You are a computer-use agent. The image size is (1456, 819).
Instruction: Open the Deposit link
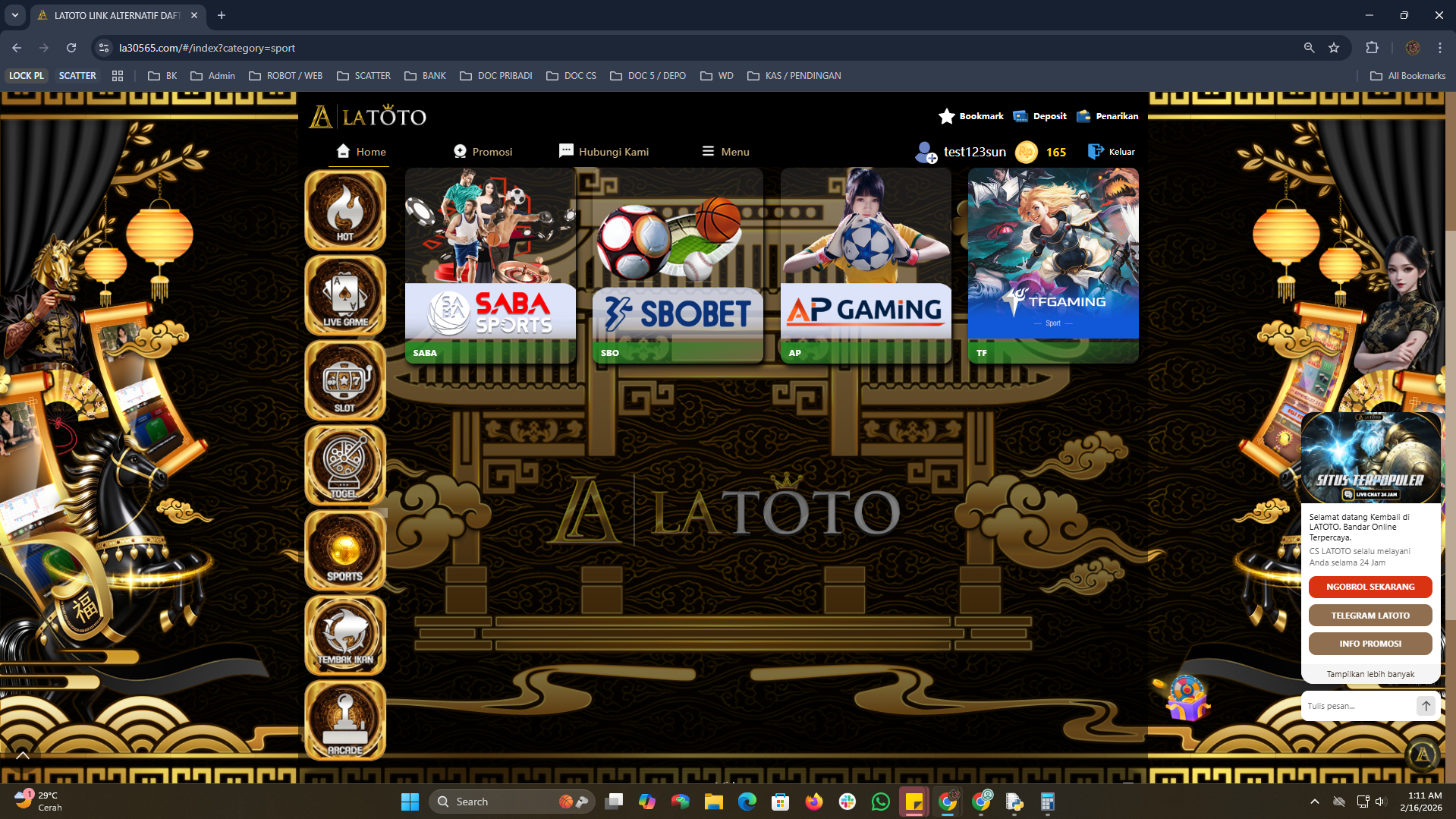pos(1039,116)
